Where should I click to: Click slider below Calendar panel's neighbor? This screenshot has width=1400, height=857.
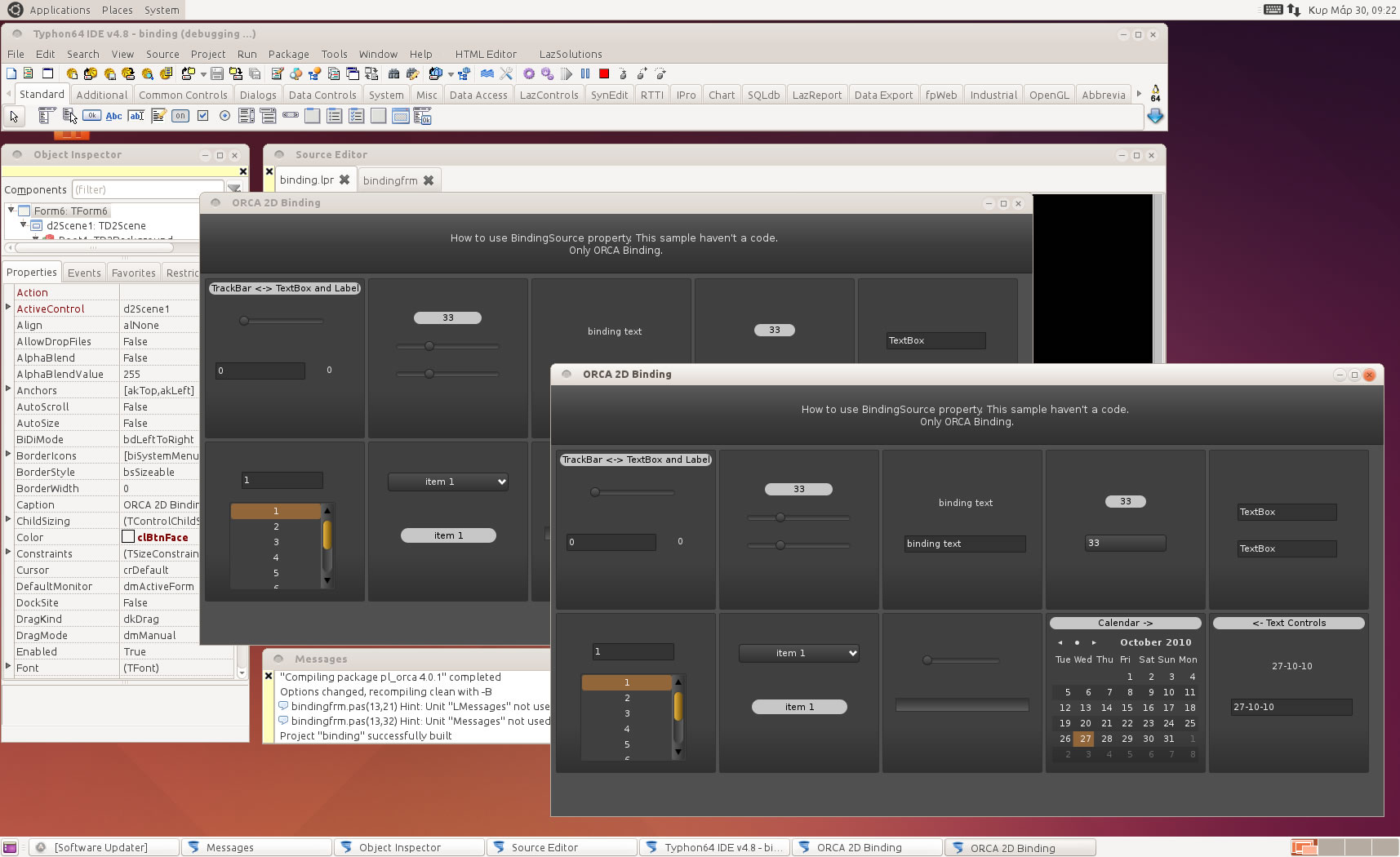click(927, 660)
